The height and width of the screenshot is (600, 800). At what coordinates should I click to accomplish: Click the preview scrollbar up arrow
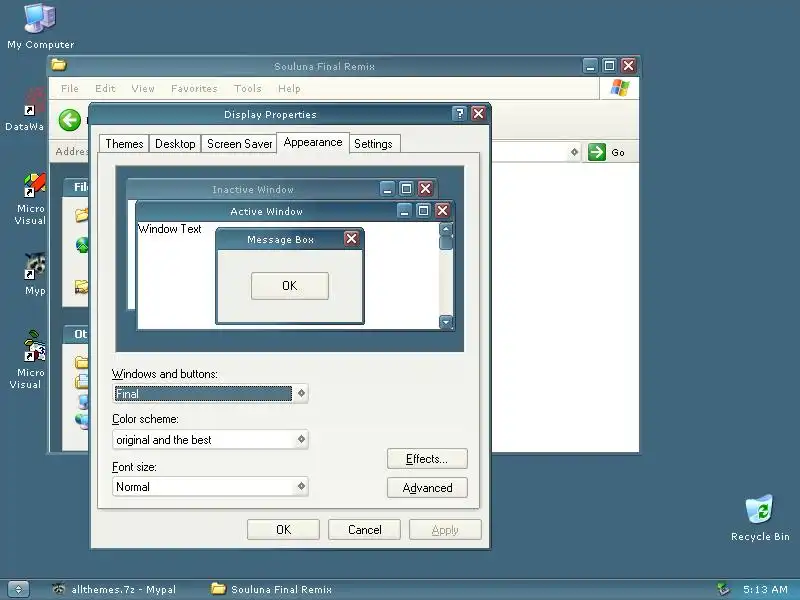point(446,229)
